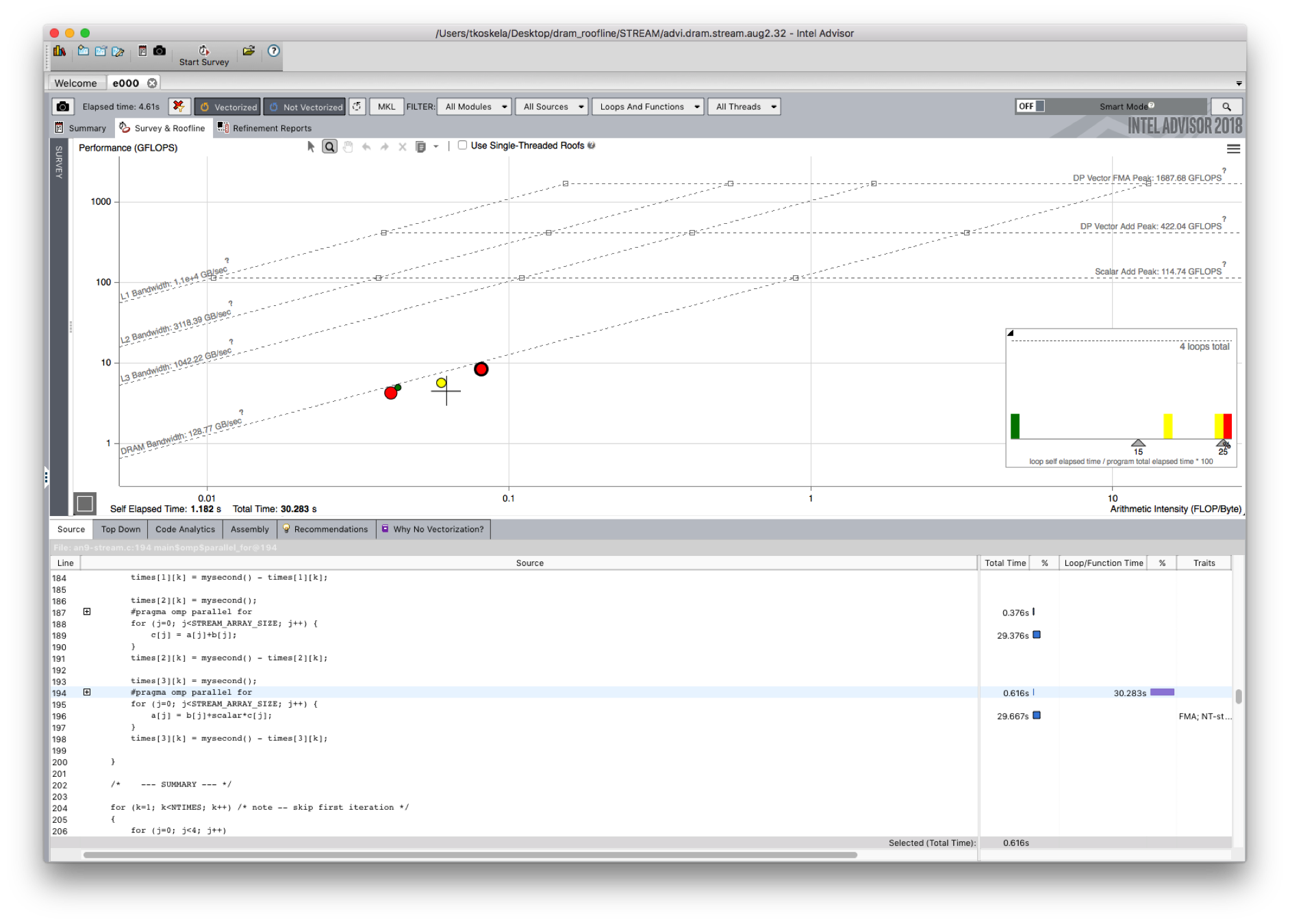
Task: Collapse the loops histogram using the corner triangle
Action: 1011,333
